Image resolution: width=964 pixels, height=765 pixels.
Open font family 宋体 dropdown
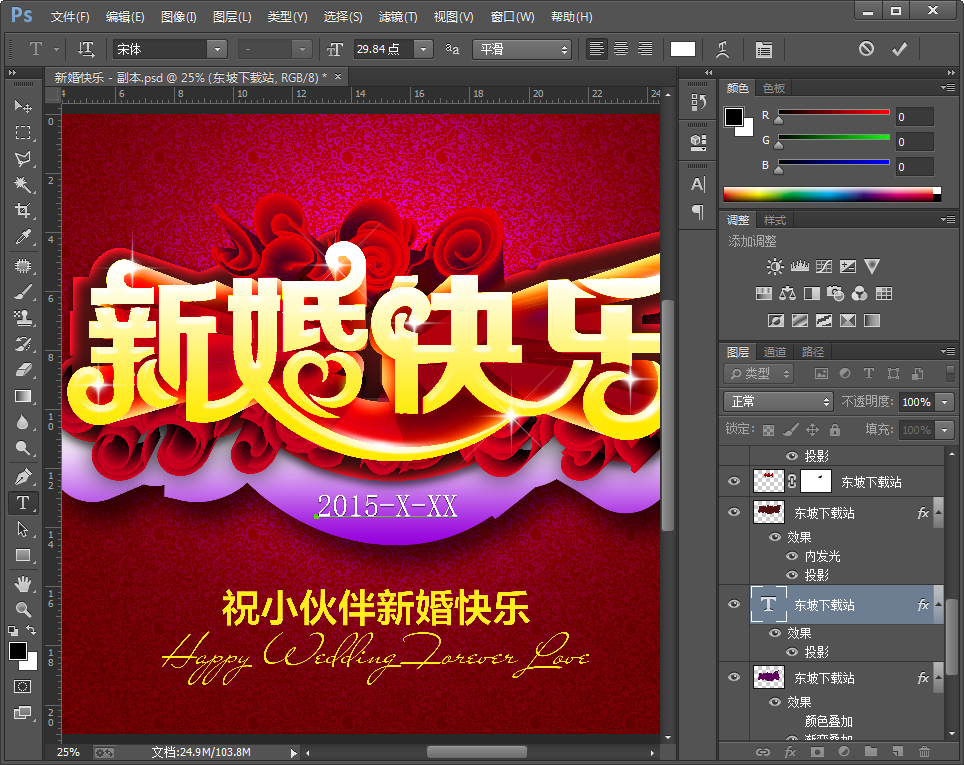[x=217, y=49]
